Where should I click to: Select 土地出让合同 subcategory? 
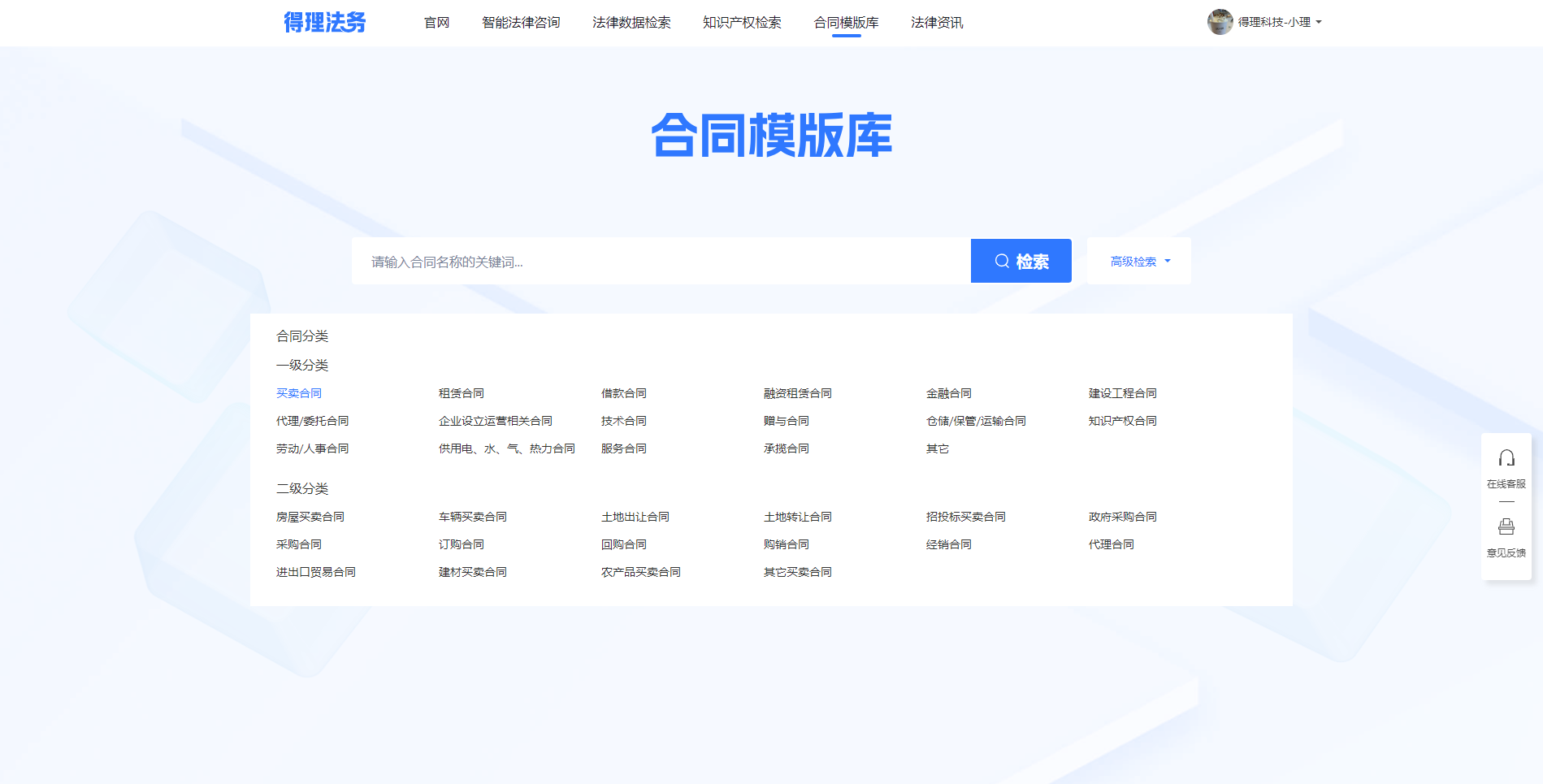635,517
